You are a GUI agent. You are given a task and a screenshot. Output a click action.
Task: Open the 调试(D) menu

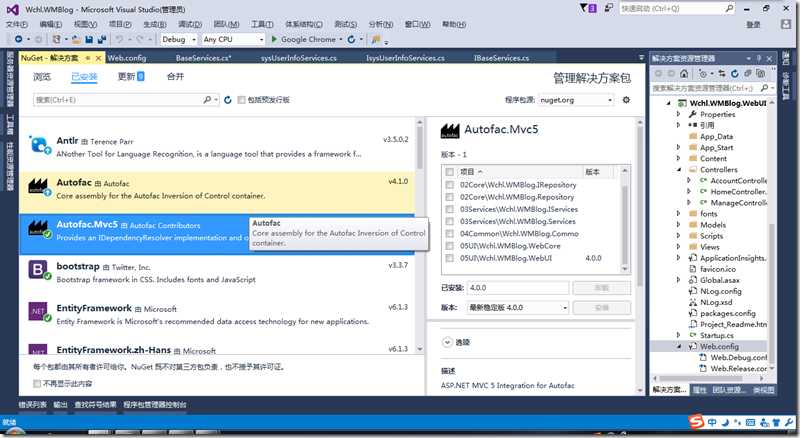pos(190,24)
